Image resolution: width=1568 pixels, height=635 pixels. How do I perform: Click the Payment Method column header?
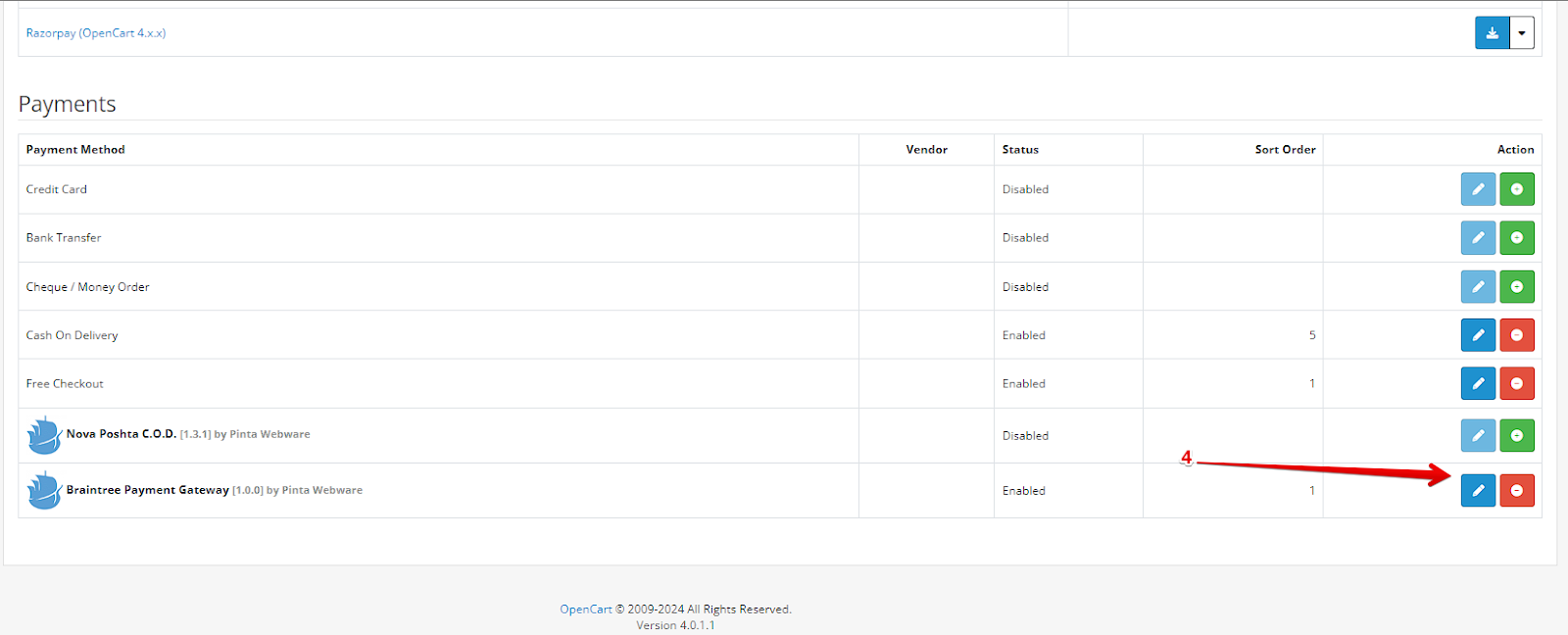(75, 150)
